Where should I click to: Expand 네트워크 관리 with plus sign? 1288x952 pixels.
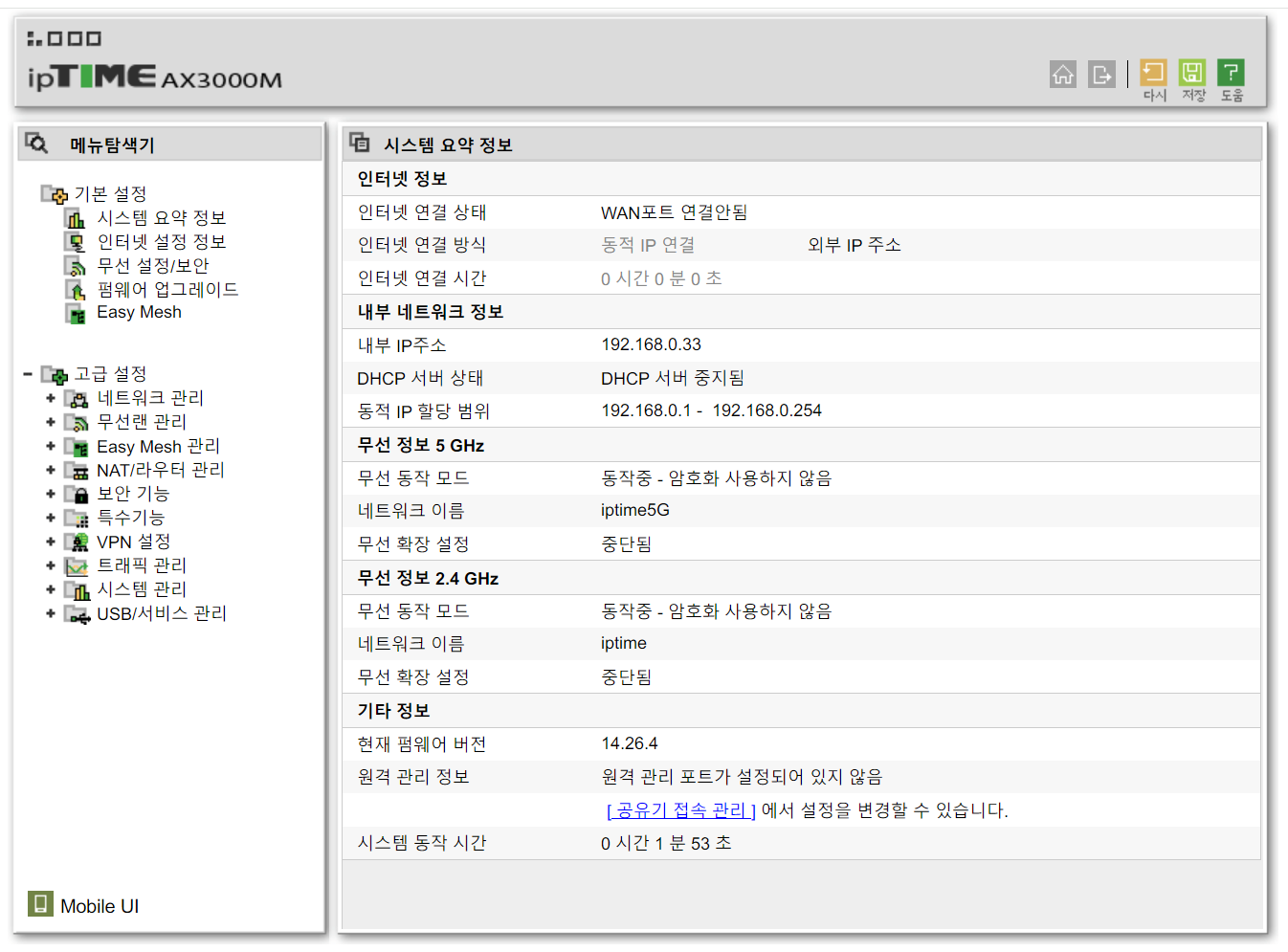coord(51,398)
